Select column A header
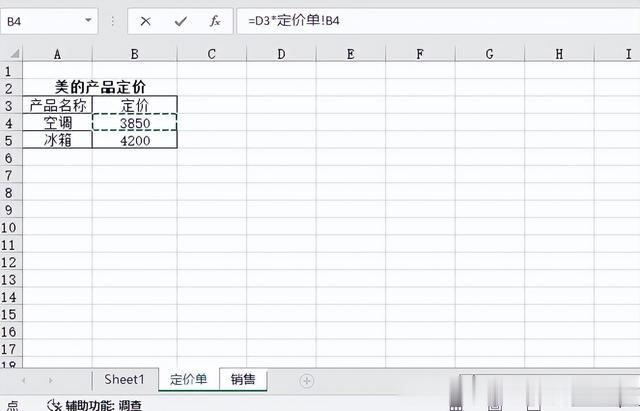This screenshot has height=411, width=640. tap(58, 54)
